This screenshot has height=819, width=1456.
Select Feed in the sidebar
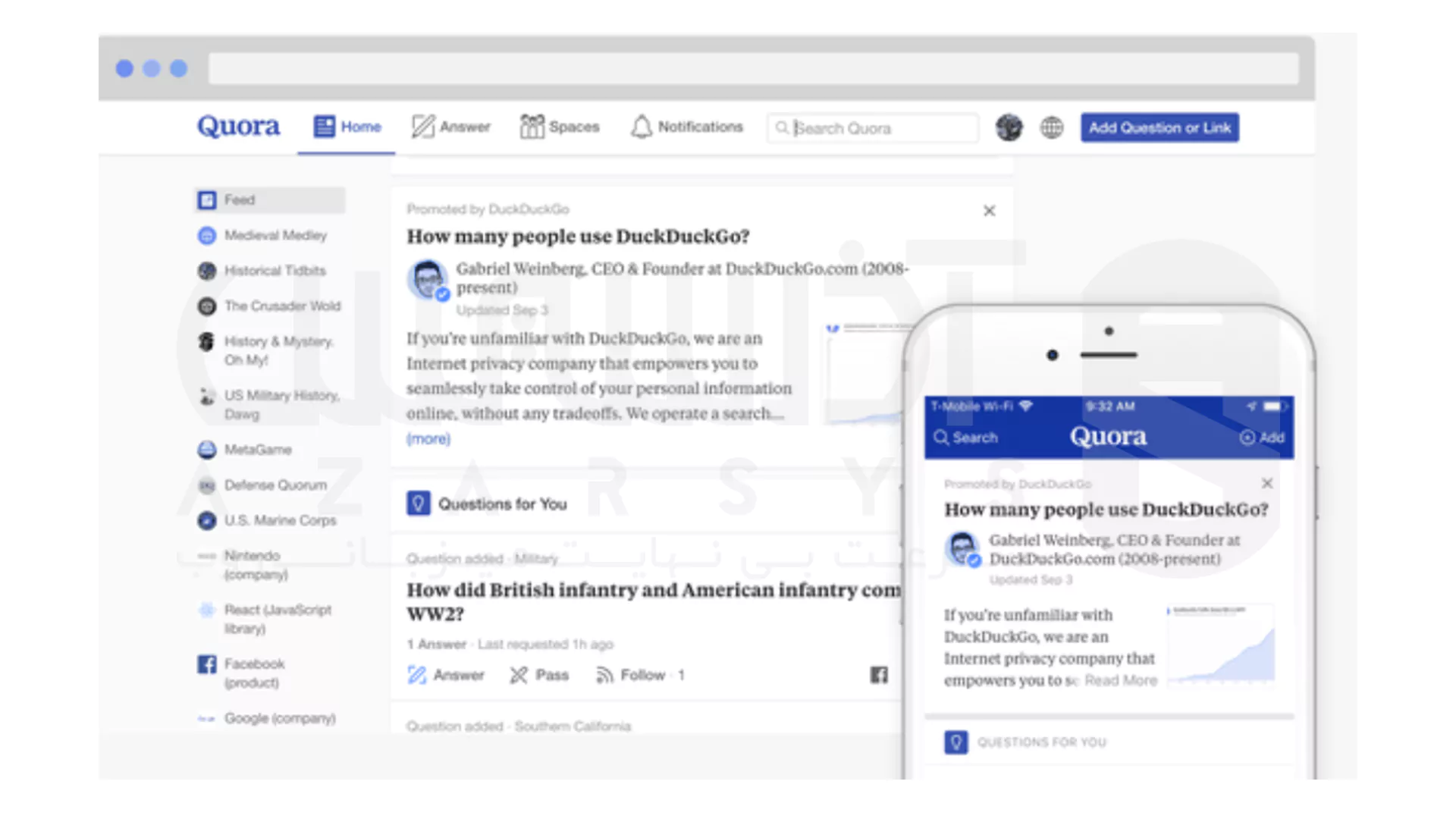270,200
